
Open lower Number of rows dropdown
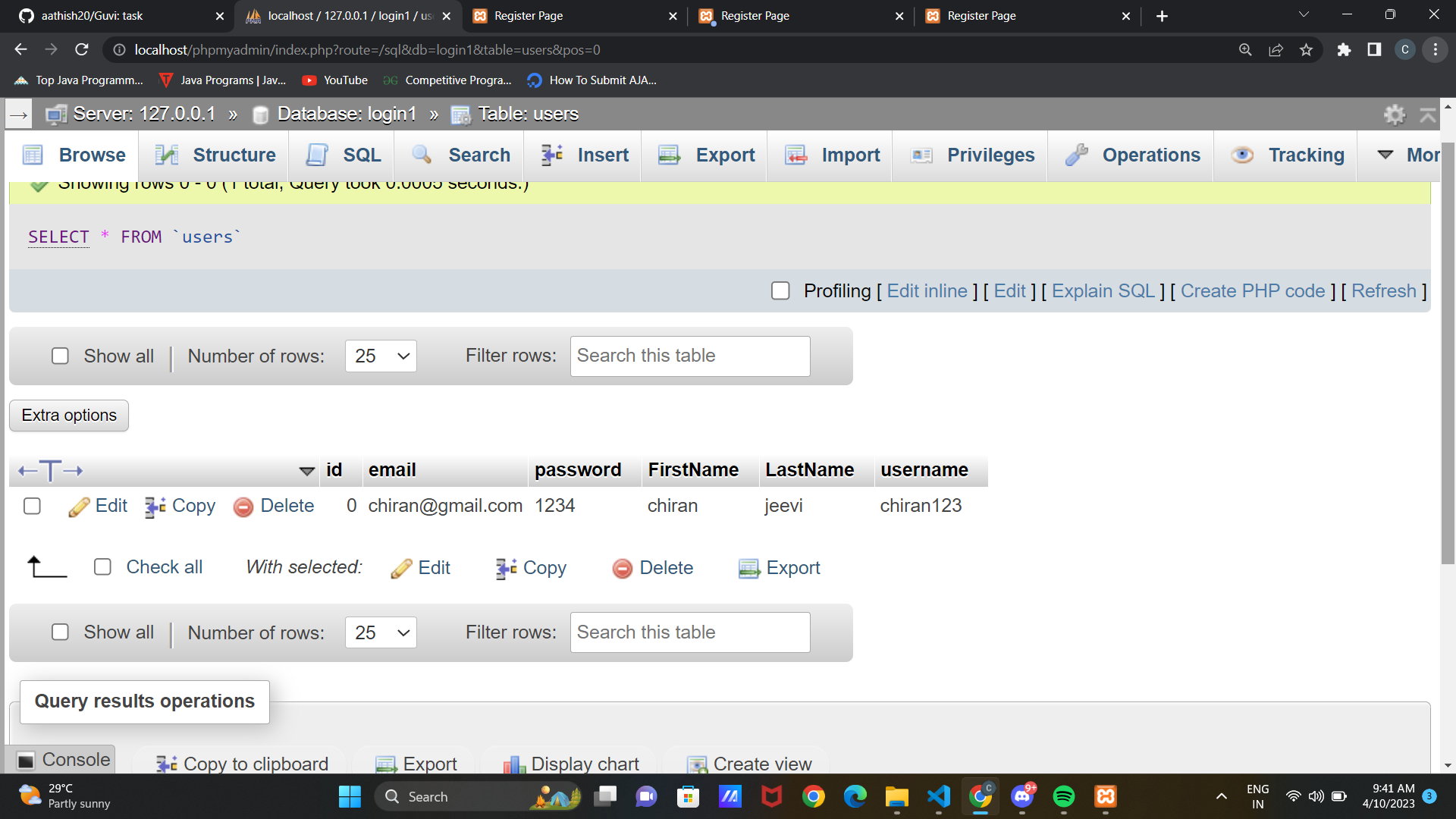point(381,632)
